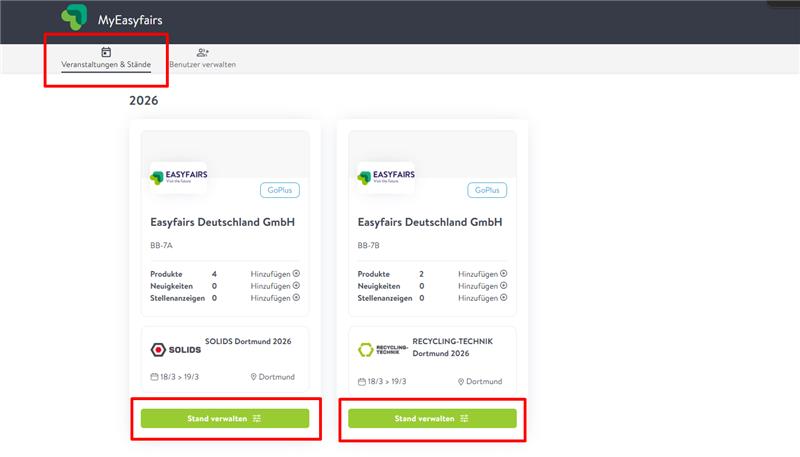
Task: Click the RECYCLING-TECHNIK logo icon
Action: (365, 349)
